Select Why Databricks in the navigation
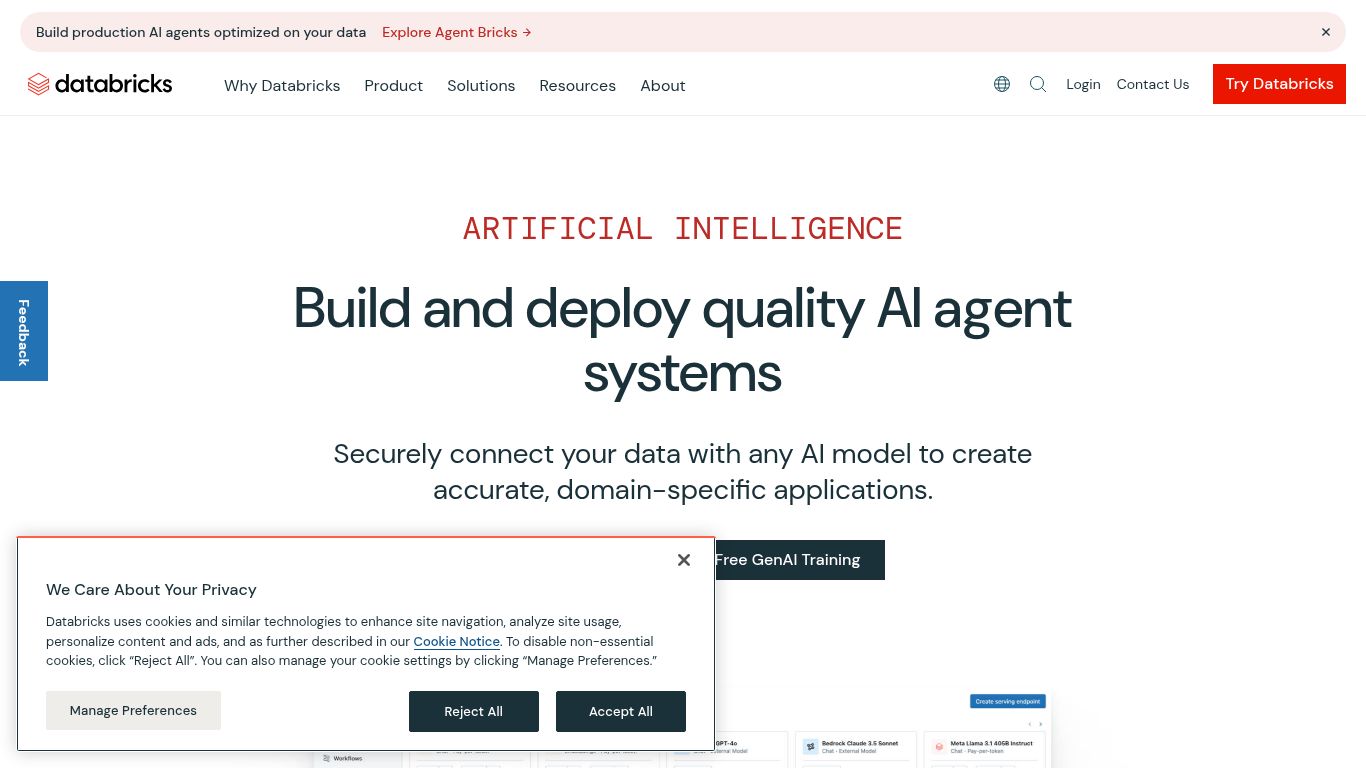 point(282,86)
